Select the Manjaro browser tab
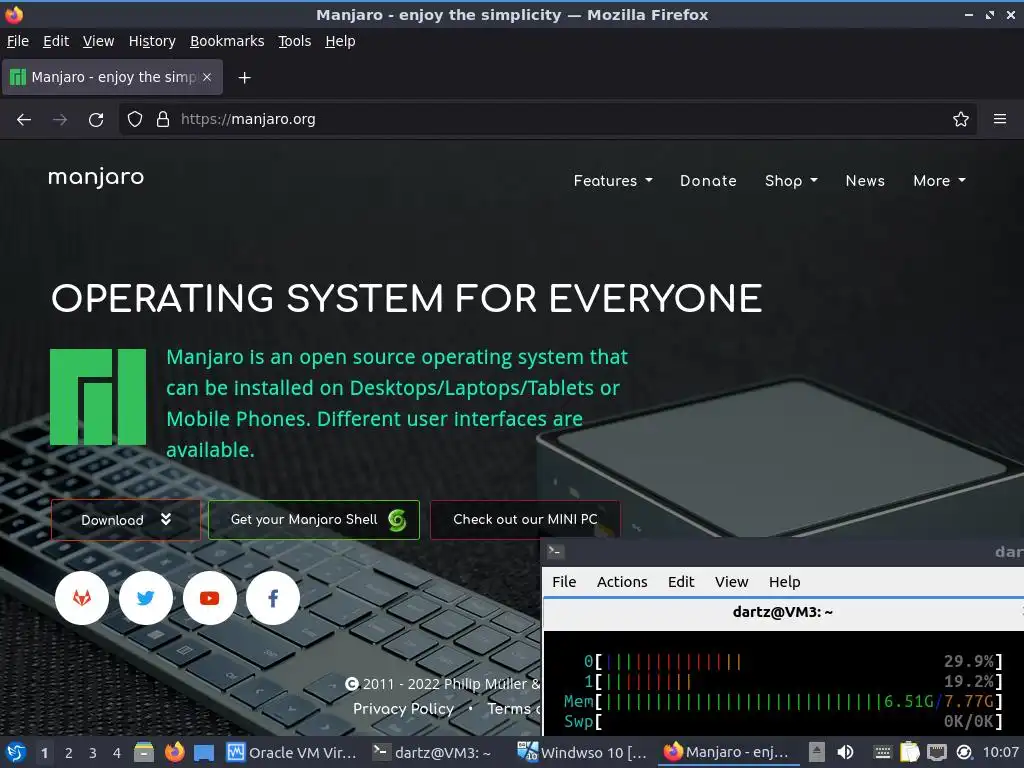The height and width of the screenshot is (768, 1024). coord(112,77)
